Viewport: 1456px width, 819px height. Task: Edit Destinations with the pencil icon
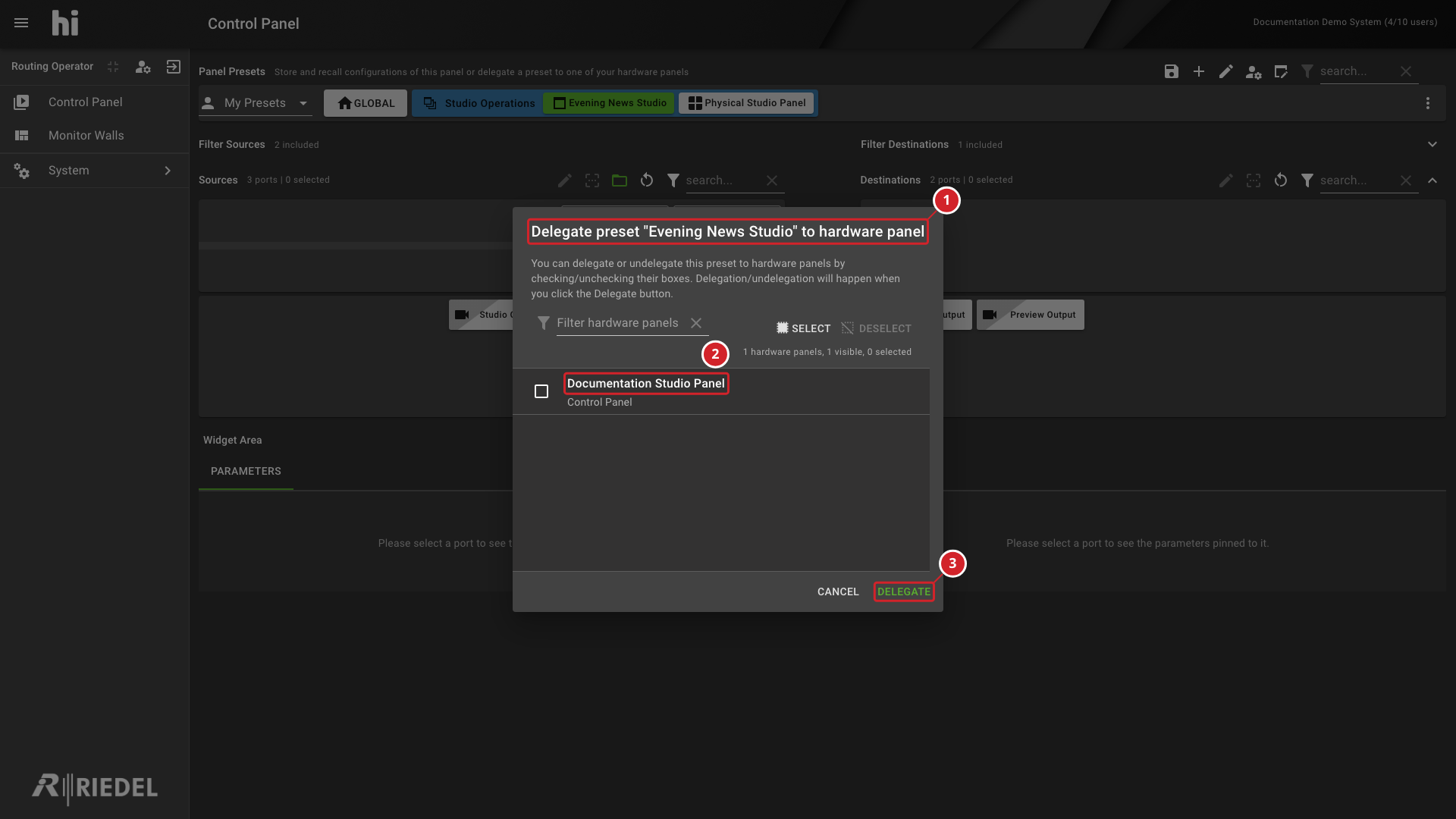[1226, 180]
